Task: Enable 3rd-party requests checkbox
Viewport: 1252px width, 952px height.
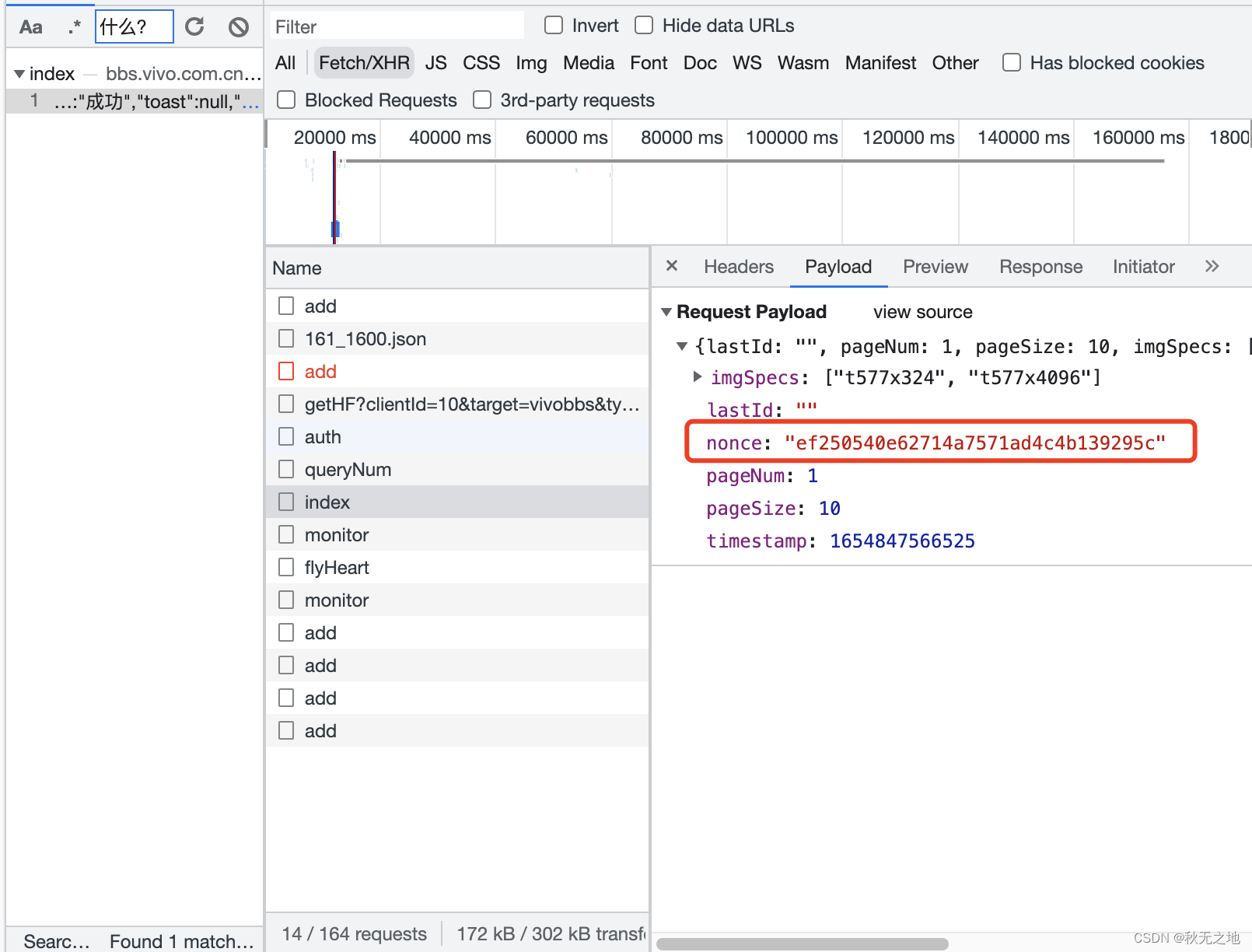Action: click(x=482, y=100)
